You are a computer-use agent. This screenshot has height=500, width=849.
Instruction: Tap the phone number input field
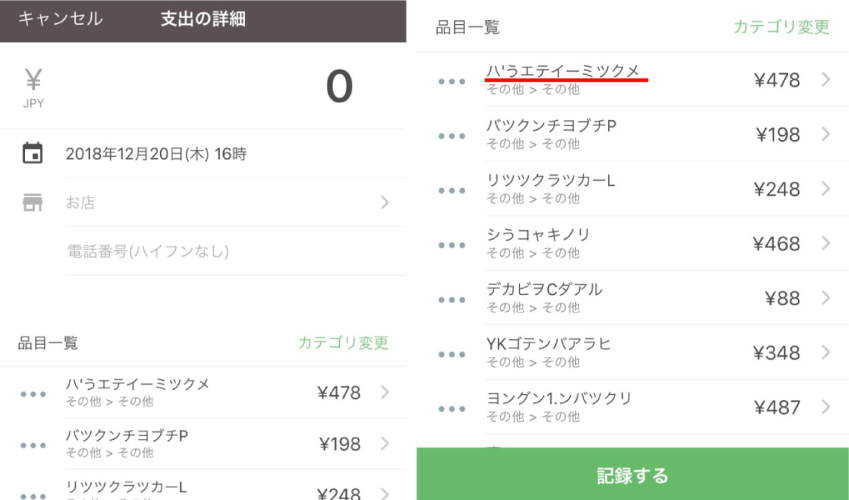coord(236,251)
